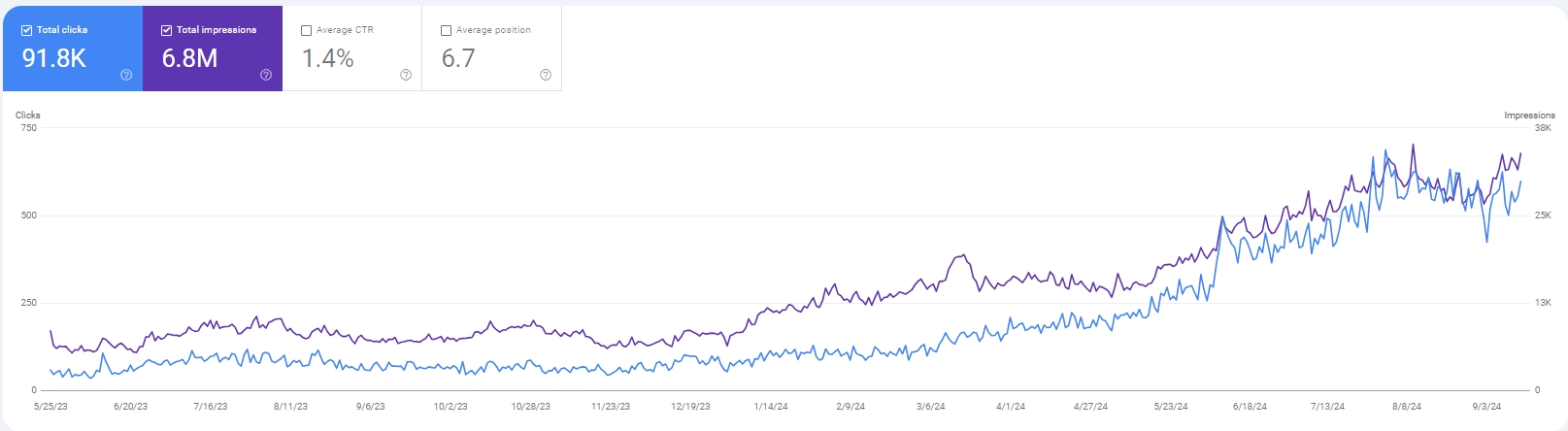
Task: Uncheck the Total clicks checkbox
Action: [x=27, y=30]
